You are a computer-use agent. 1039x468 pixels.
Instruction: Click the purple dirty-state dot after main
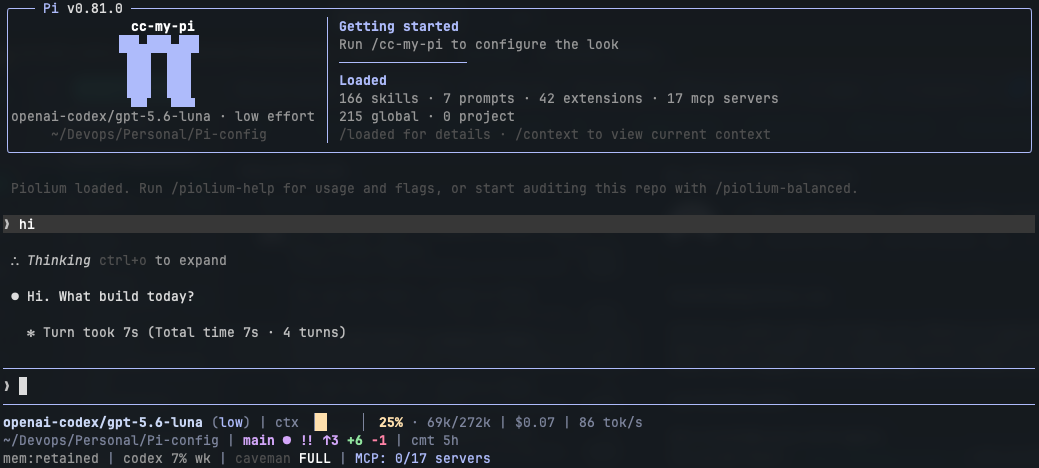coord(287,440)
